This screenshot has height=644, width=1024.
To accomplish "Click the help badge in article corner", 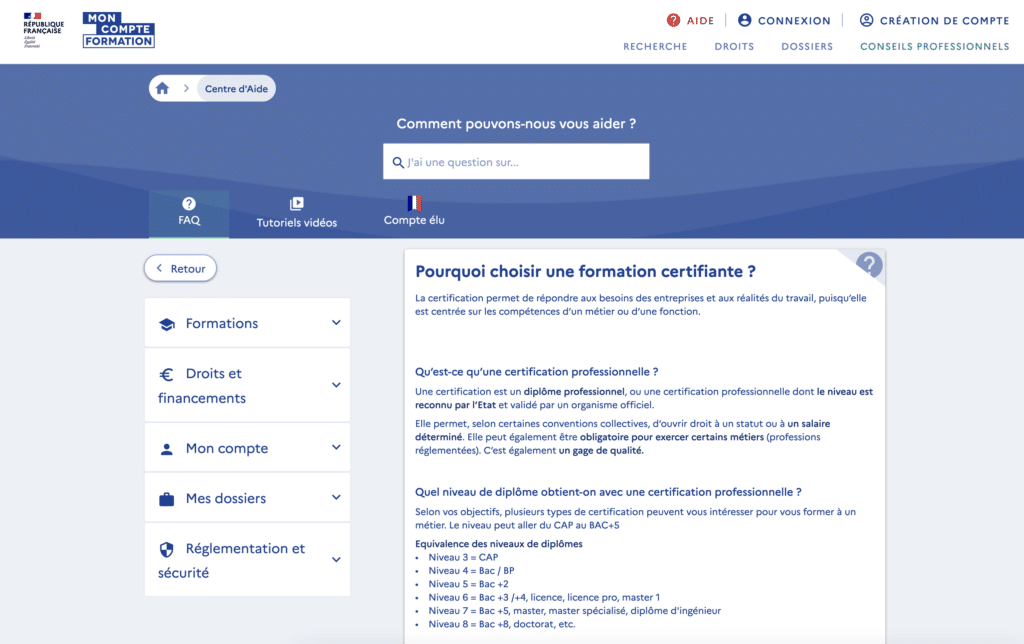I will (869, 265).
